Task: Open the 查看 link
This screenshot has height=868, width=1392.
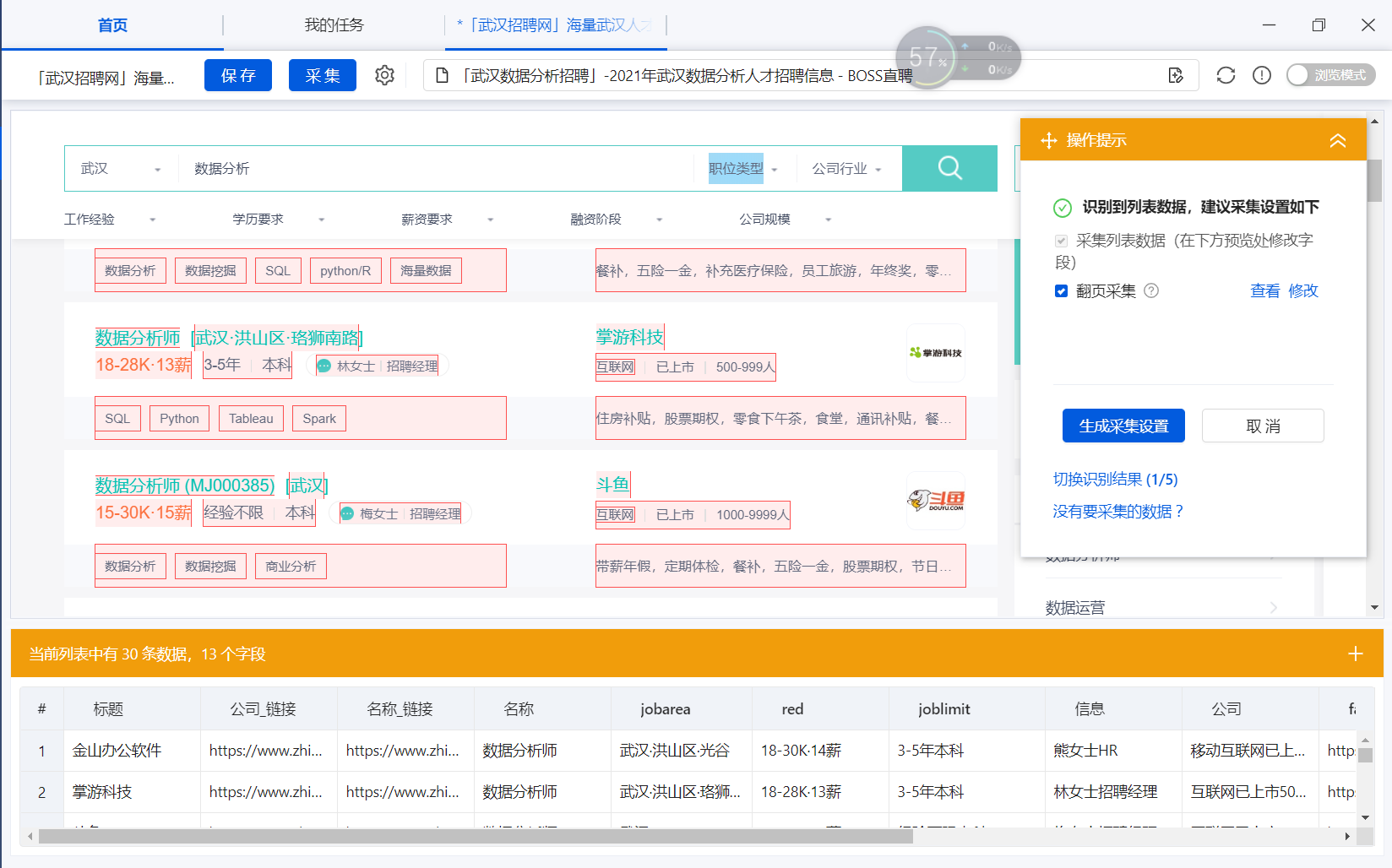Action: tap(1265, 290)
